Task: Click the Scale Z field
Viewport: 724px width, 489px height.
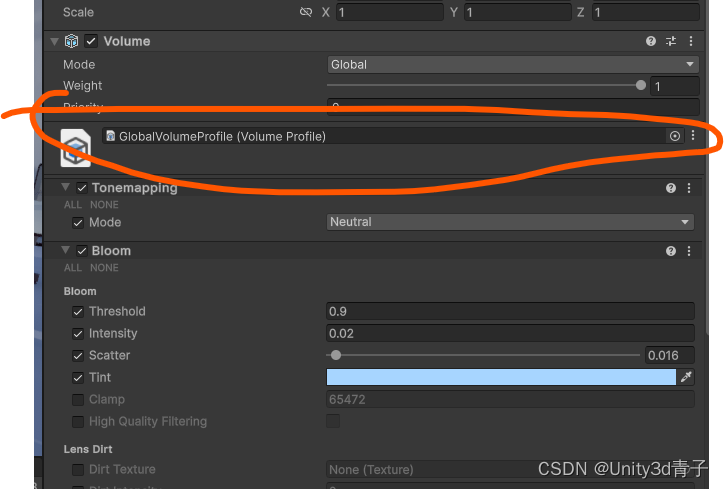Action: [x=646, y=12]
